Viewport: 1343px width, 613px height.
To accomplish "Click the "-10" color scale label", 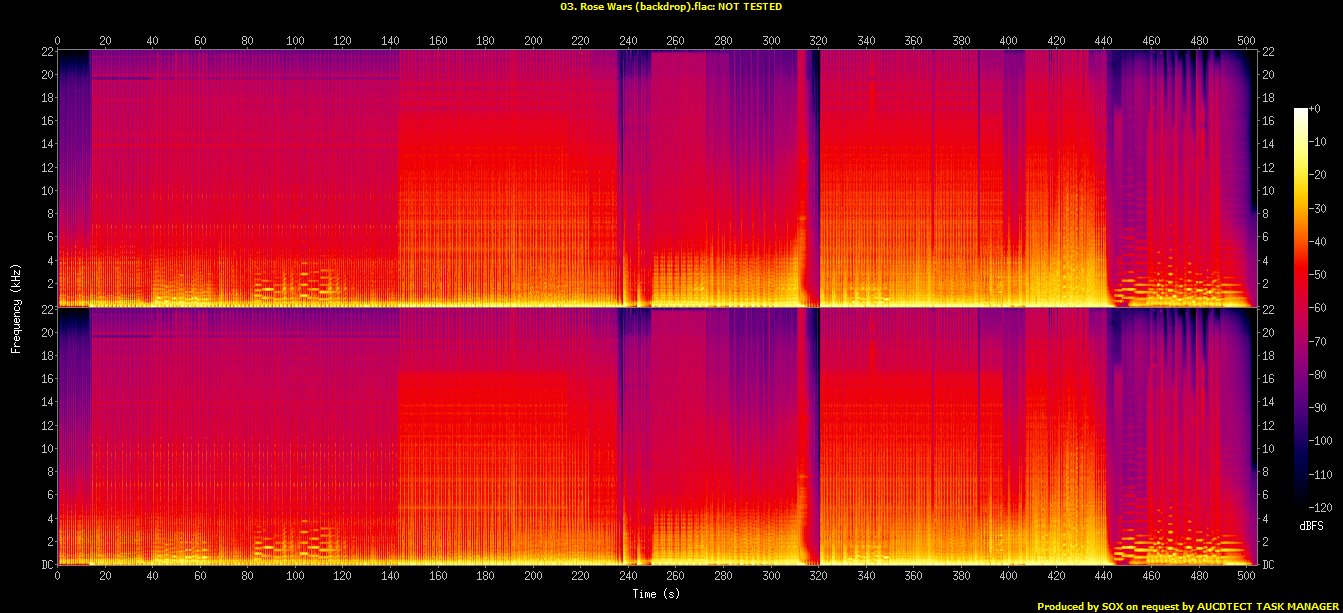I will point(1317,141).
